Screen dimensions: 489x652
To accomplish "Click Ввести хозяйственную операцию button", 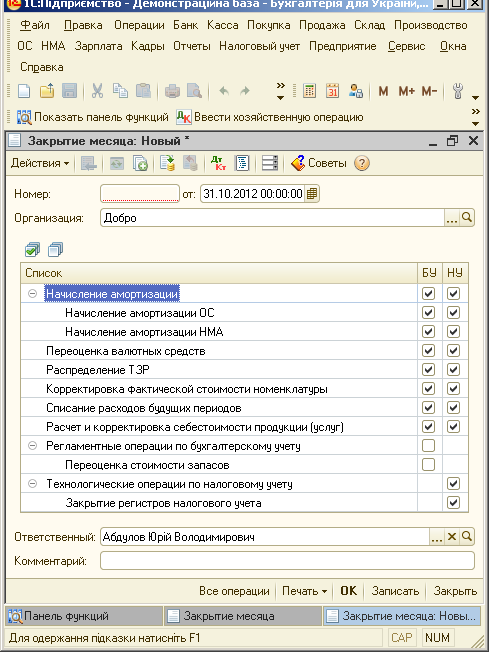I will (x=270, y=118).
